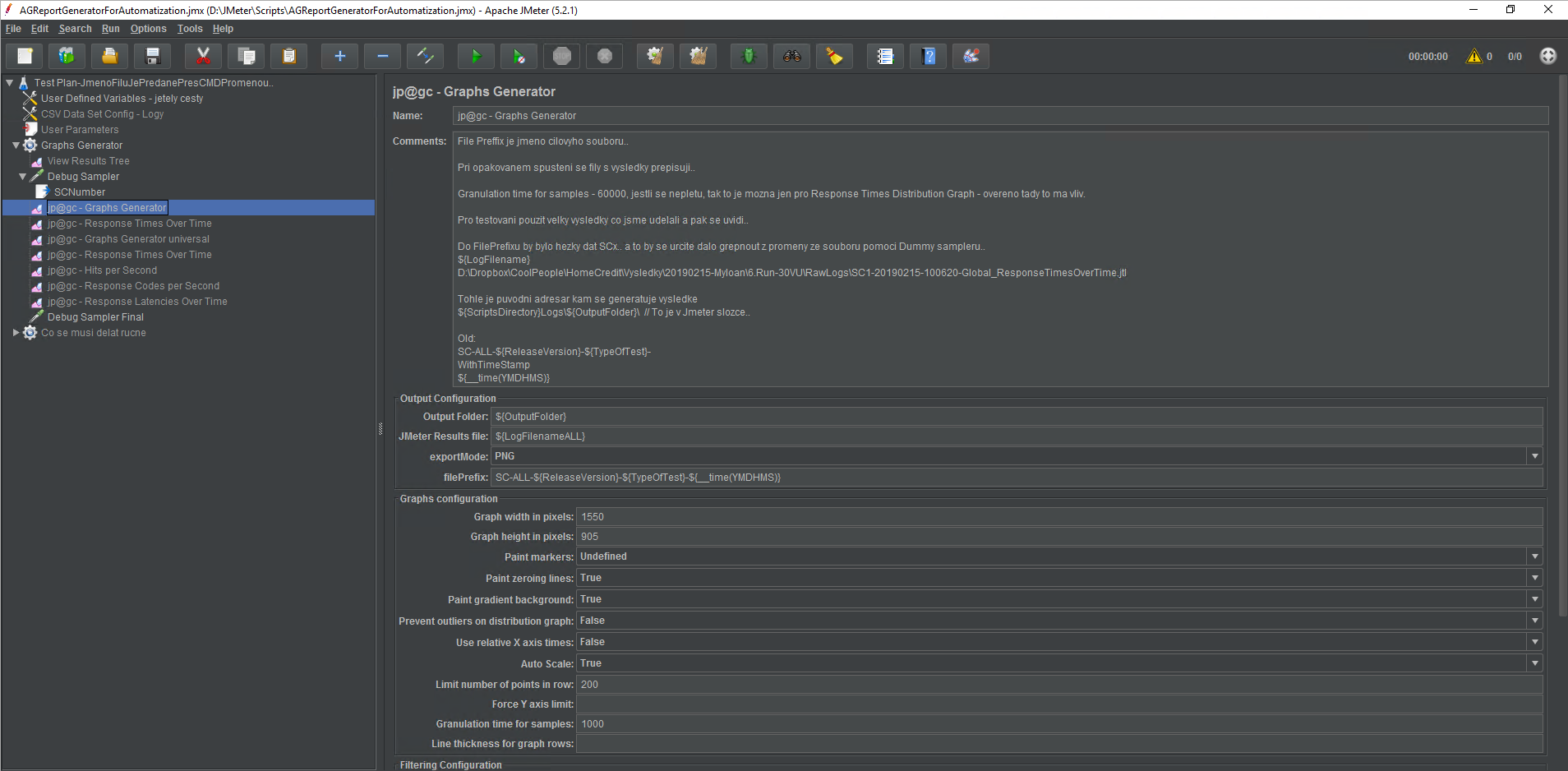
Task: Open the Templates icon in the toolbar
Action: [x=67, y=56]
